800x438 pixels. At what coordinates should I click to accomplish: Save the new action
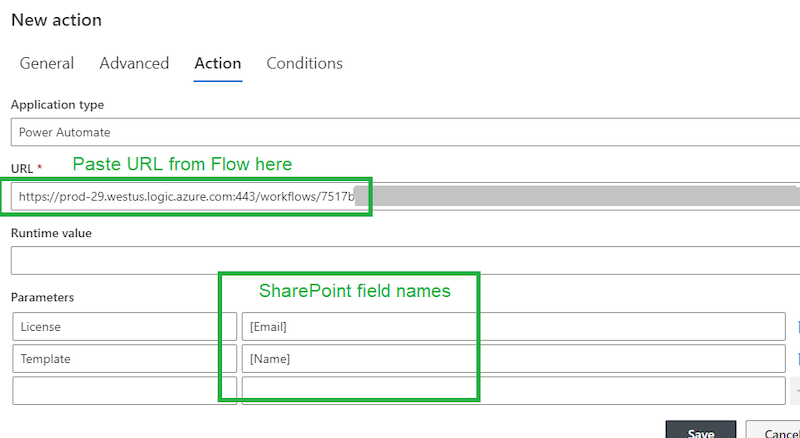[701, 430]
